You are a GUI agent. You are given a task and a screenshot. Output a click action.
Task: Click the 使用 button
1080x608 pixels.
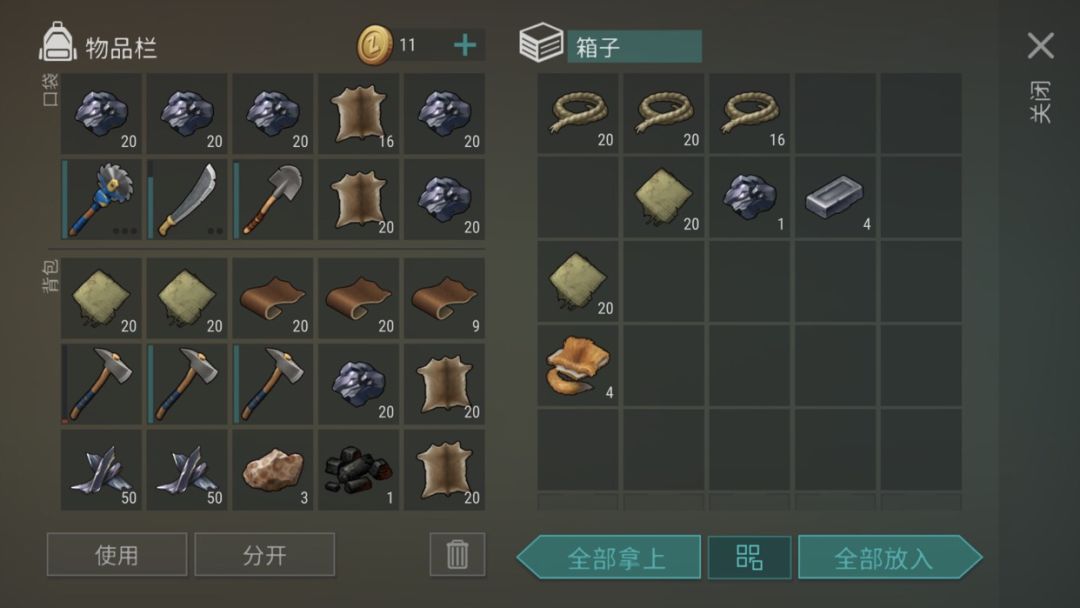[x=117, y=554]
